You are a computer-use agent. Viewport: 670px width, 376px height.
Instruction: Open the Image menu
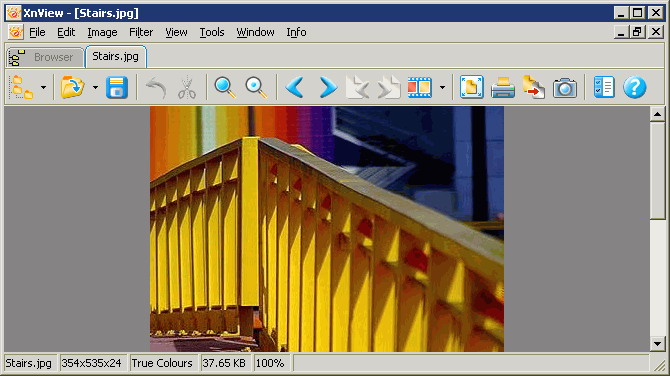(102, 32)
